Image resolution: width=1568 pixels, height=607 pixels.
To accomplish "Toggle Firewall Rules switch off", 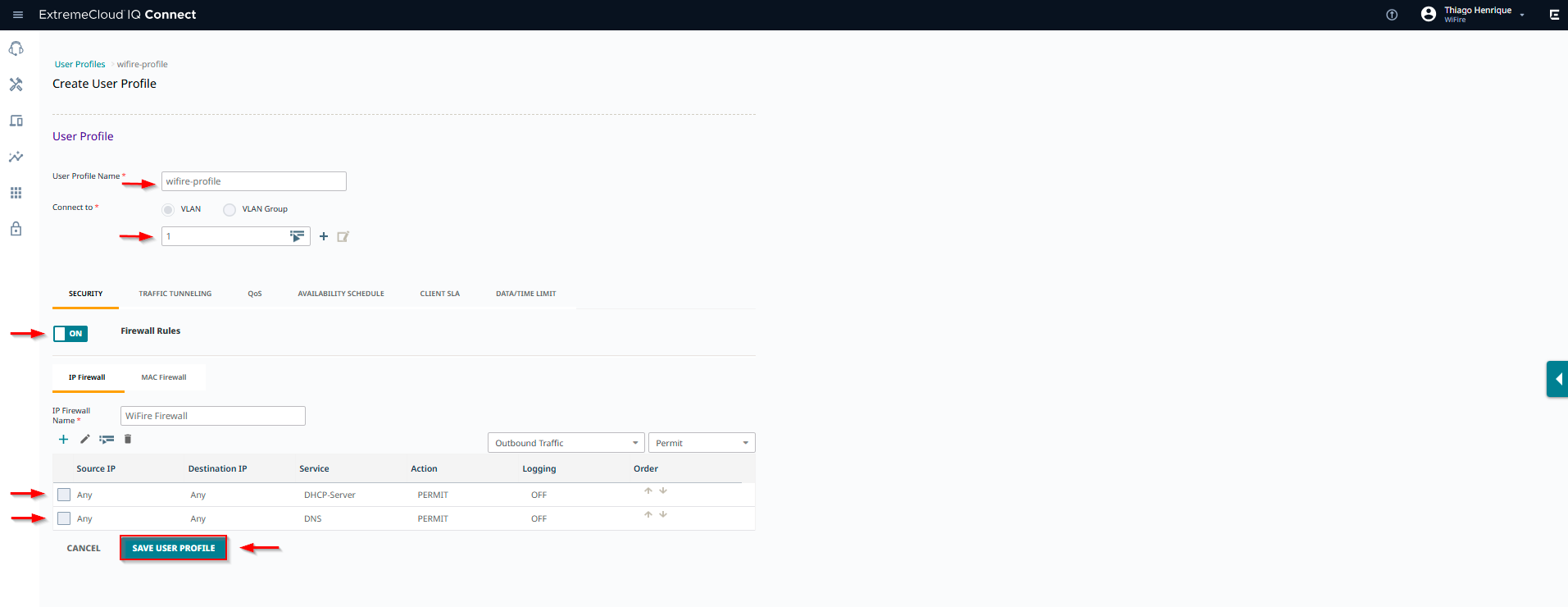I will click(x=70, y=334).
